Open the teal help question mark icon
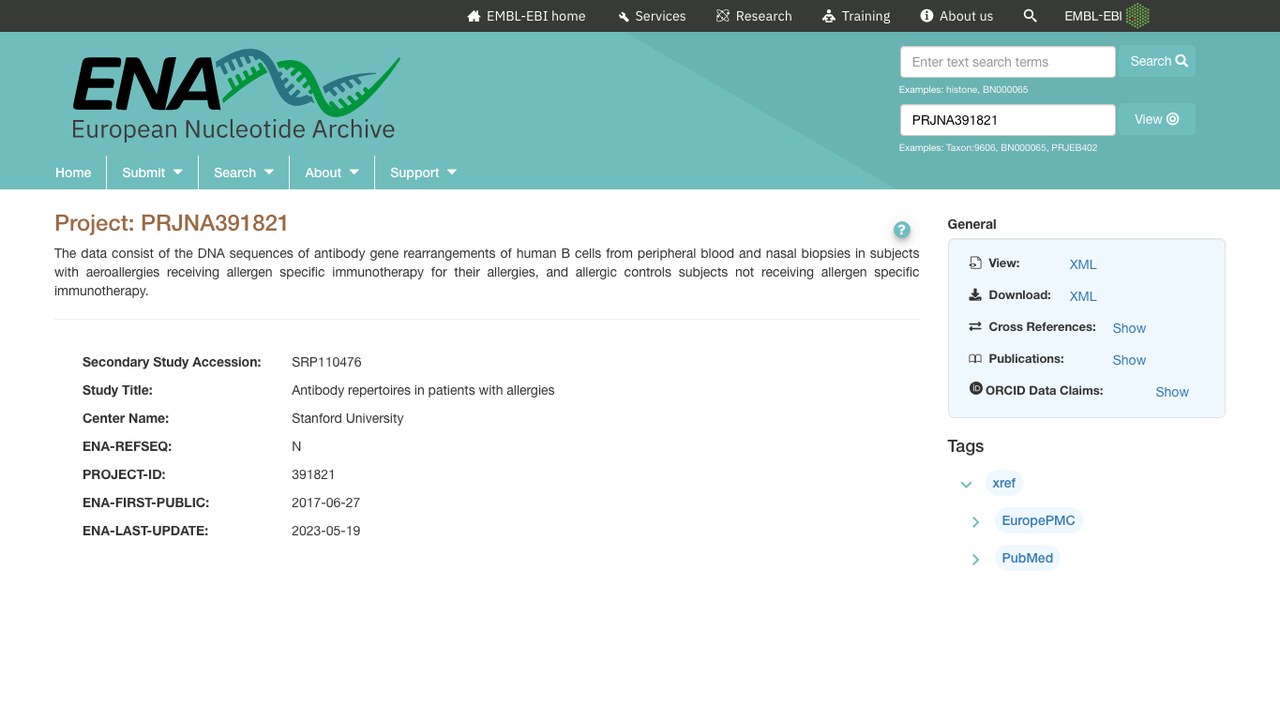 [x=901, y=229]
